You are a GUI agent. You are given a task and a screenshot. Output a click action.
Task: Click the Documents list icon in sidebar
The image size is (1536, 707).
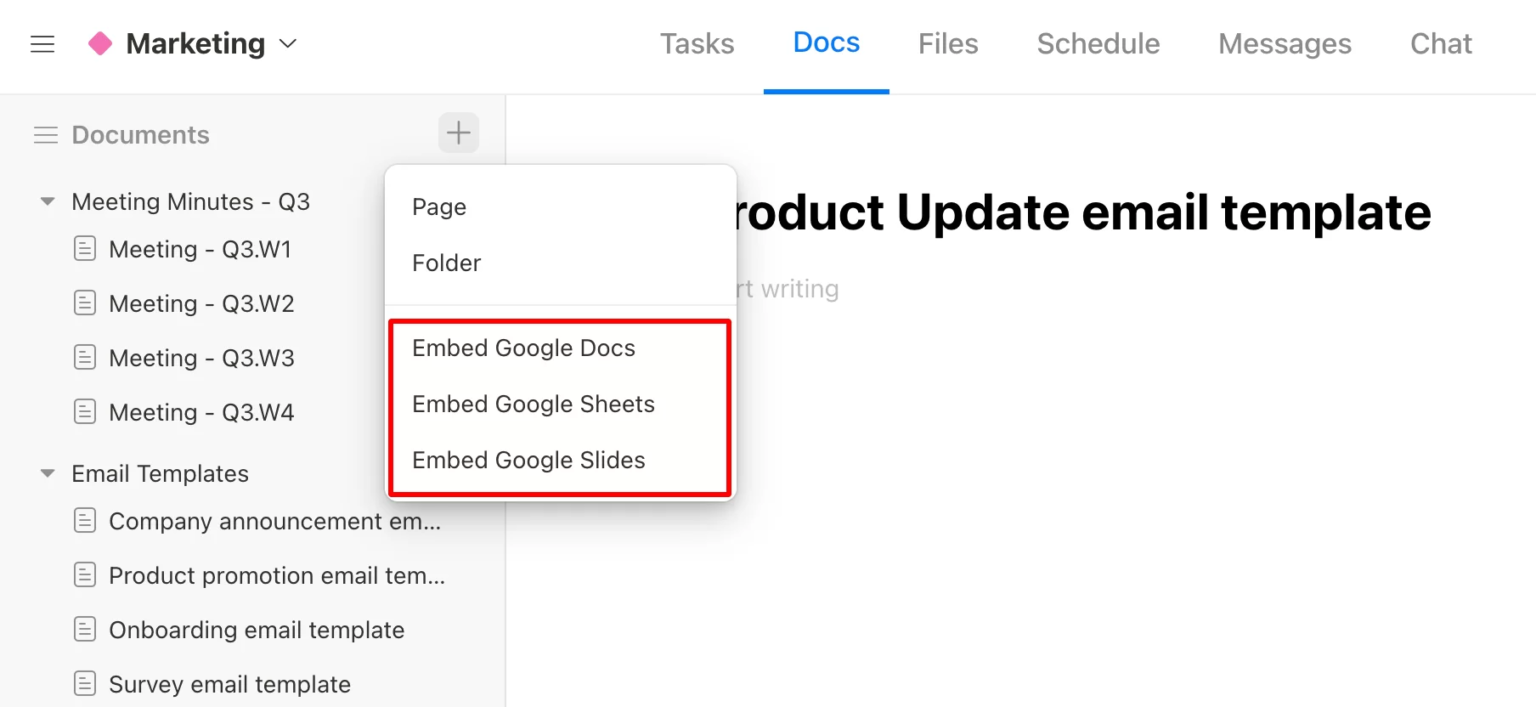click(x=46, y=135)
